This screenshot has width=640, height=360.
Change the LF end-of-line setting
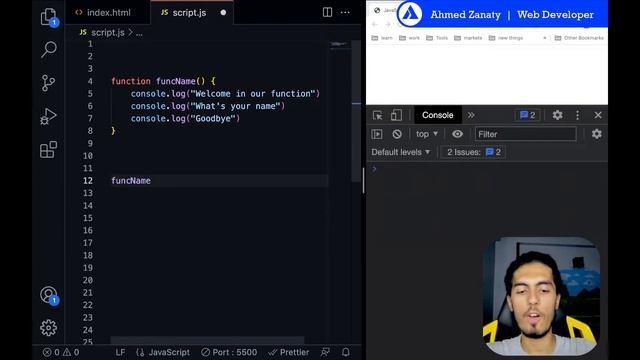pyautogui.click(x=120, y=352)
